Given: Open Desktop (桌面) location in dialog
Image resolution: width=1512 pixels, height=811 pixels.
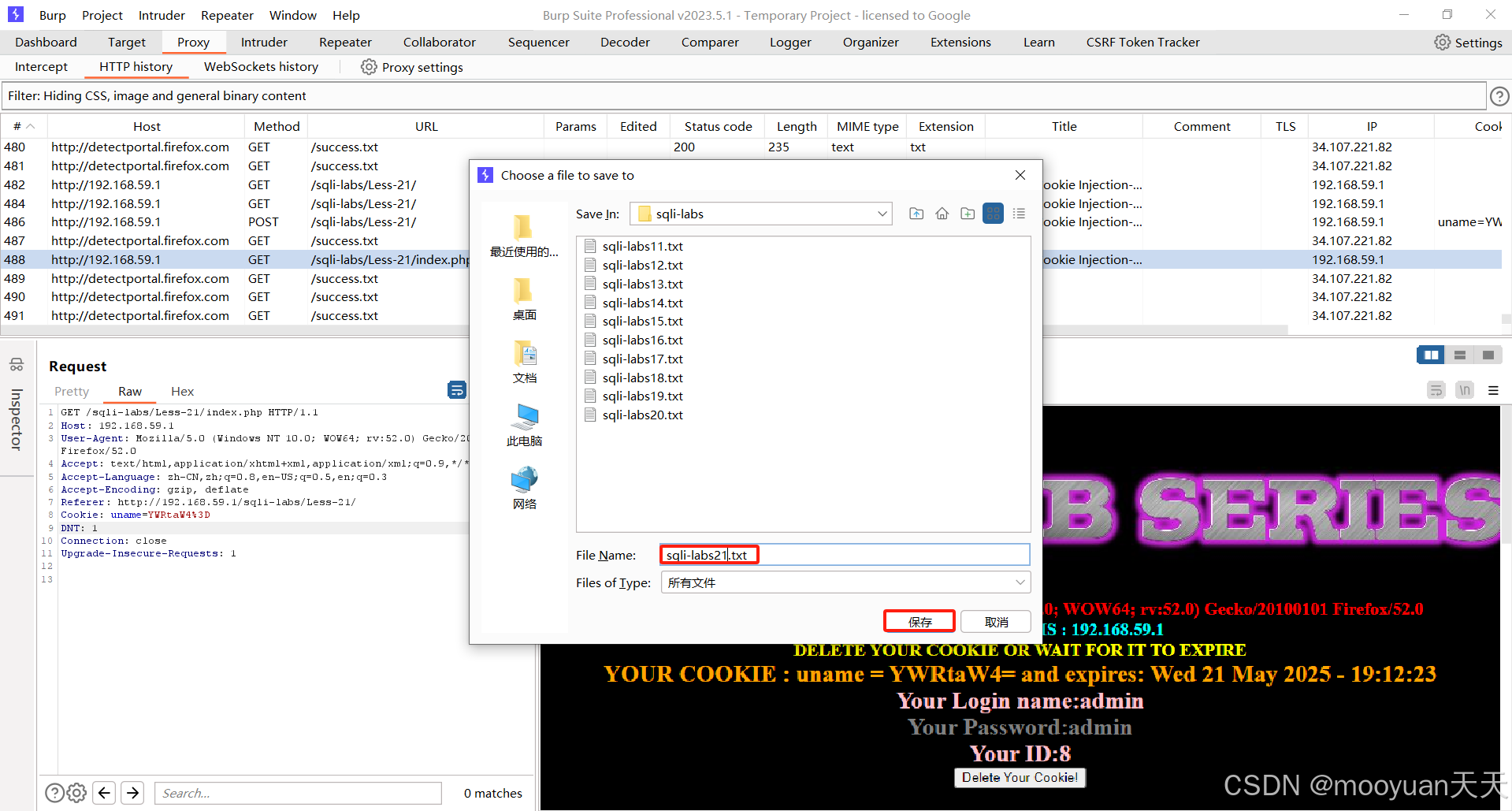Looking at the screenshot, I should click(x=524, y=299).
